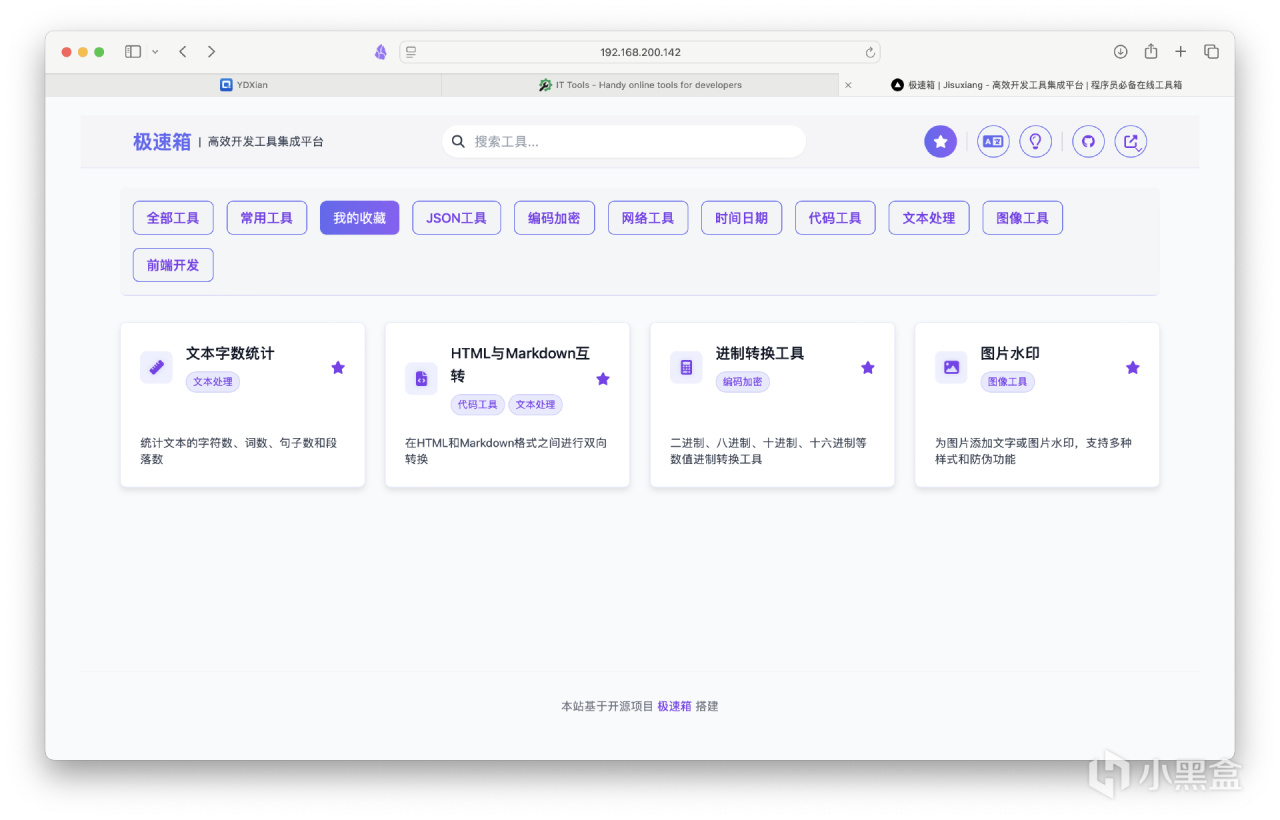Screen dimensions: 1280x820
Task: Click the 代码工具 tag on HTML与Markdown card
Action: click(x=478, y=405)
